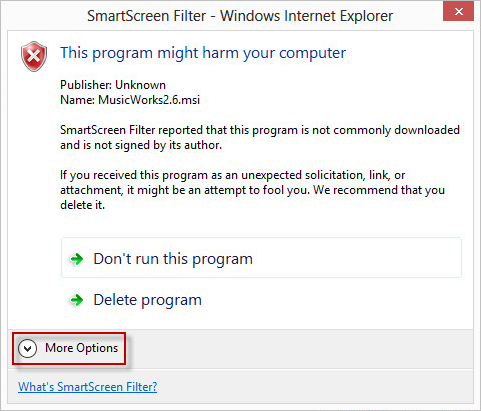Image resolution: width=481 pixels, height=411 pixels.
Task: Click the words delete it in the warning
Action: point(82,205)
